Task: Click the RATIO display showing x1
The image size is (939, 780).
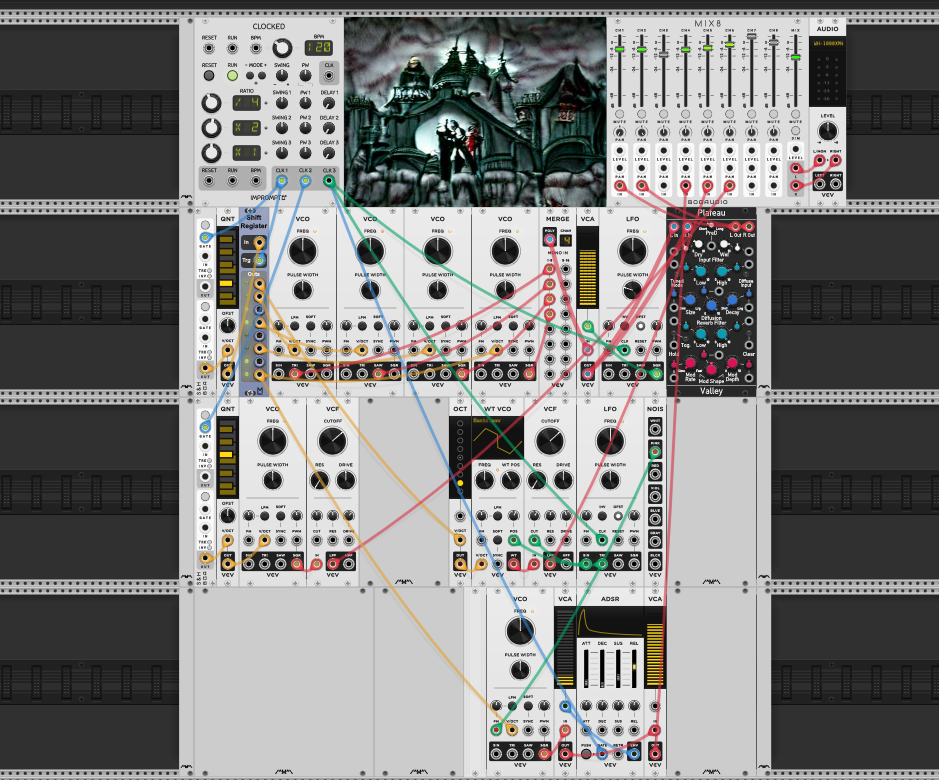Action: pos(247,152)
